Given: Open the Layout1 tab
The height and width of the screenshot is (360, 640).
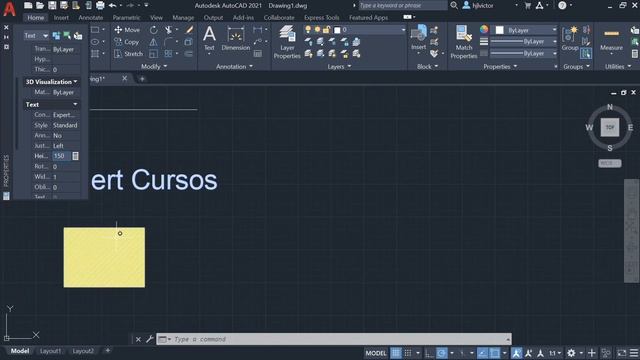Looking at the screenshot, I should tap(51, 351).
